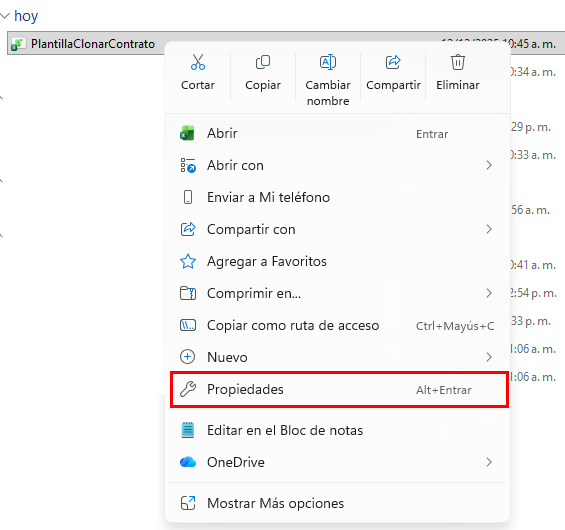Viewport: 565px width, 530px height.
Task: Click the phone icon for Enviar a Mi teléfono
Action: tap(188, 197)
